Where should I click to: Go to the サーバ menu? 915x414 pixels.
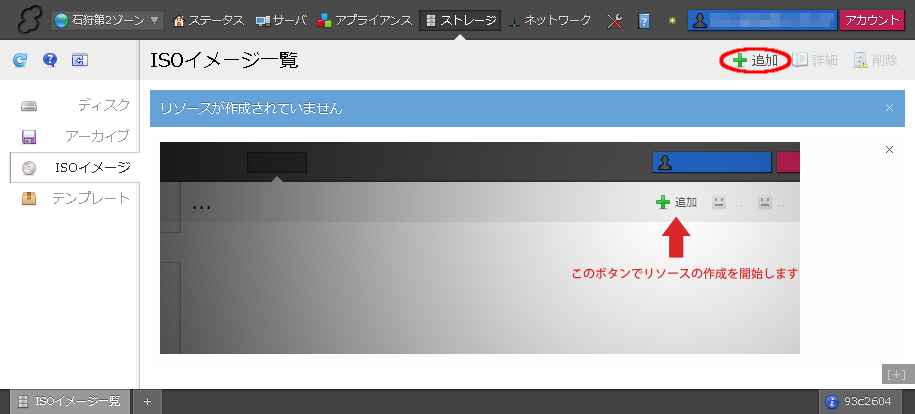pyautogui.click(x=282, y=20)
